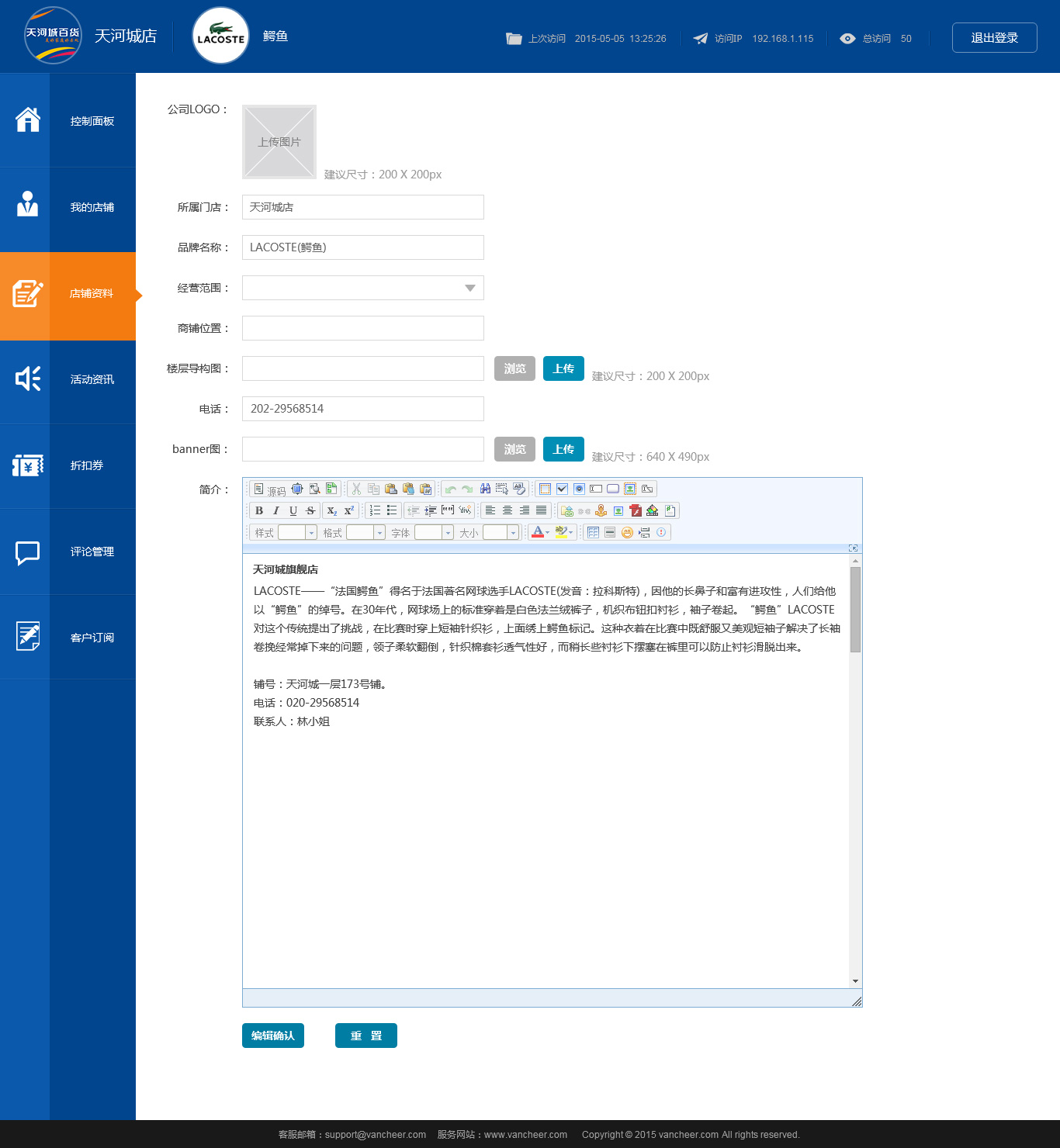Click the anchor icon in toolbar
The image size is (1060, 1148).
click(x=601, y=510)
